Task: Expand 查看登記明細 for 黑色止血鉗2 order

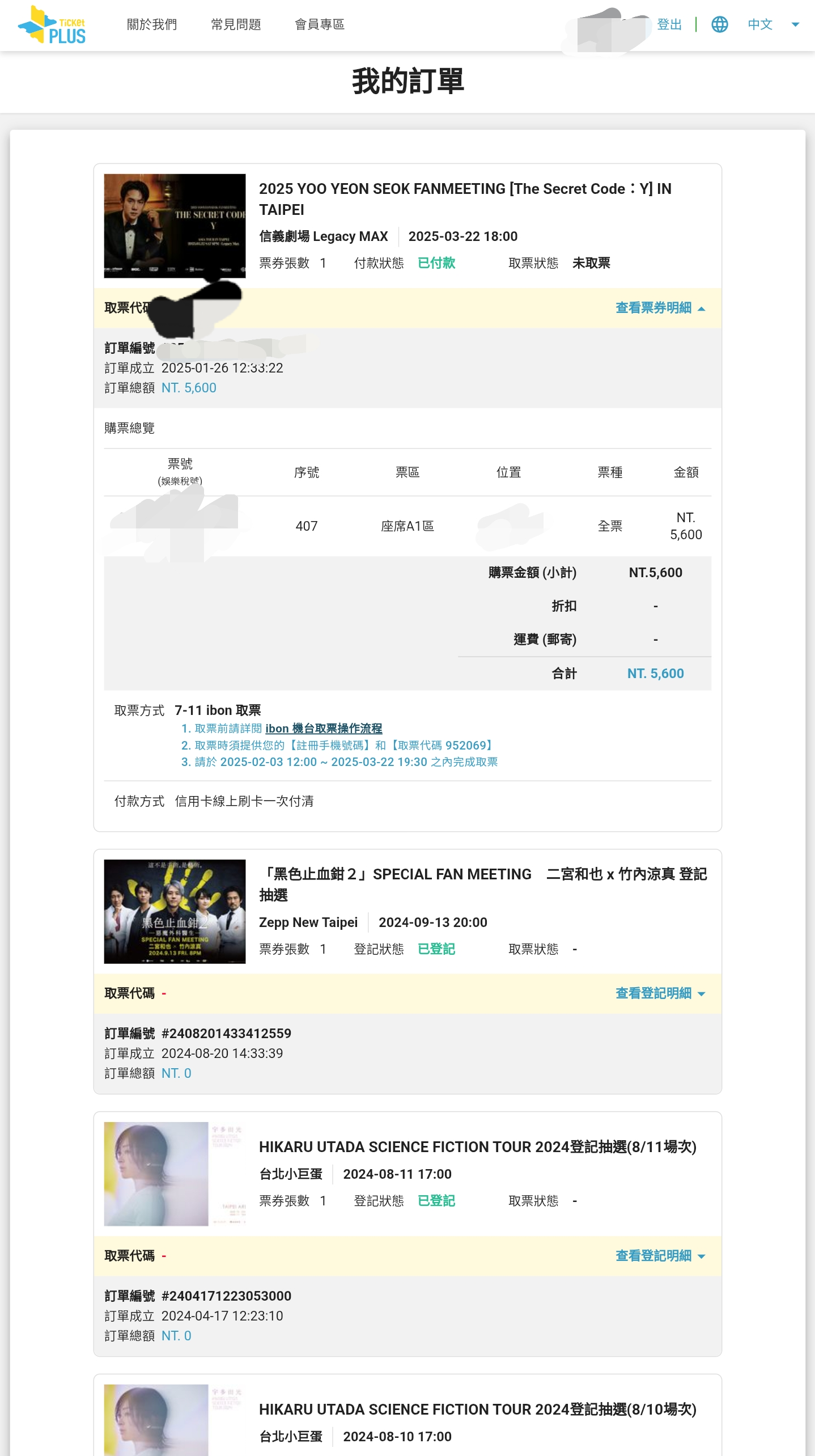Action: click(x=660, y=993)
